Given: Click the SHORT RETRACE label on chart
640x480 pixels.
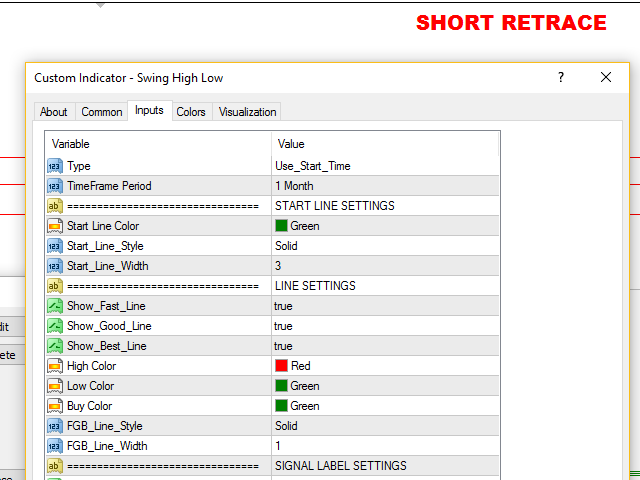Looking at the screenshot, I should [511, 23].
